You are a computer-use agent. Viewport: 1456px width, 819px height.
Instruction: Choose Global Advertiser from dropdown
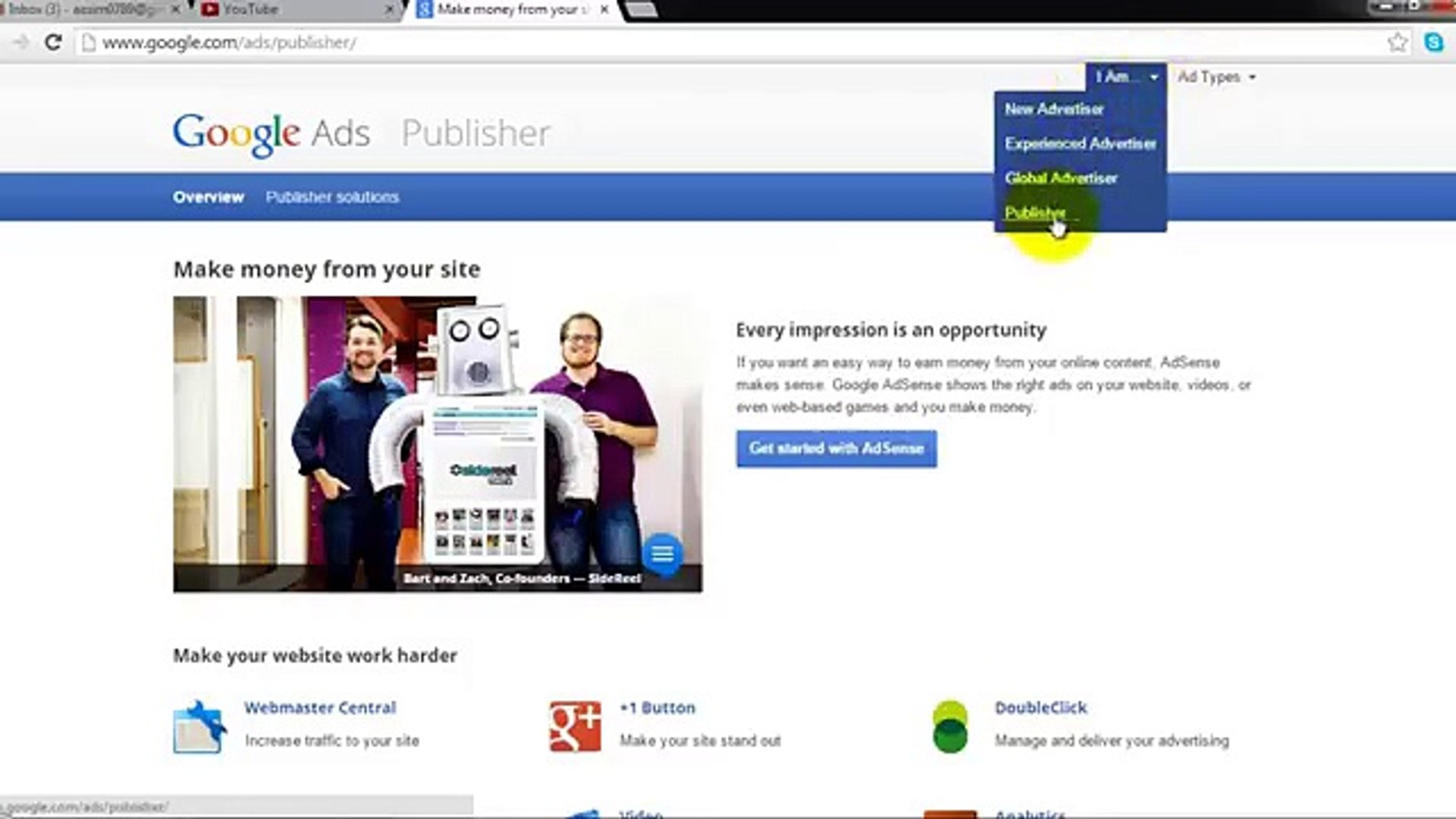click(1060, 178)
